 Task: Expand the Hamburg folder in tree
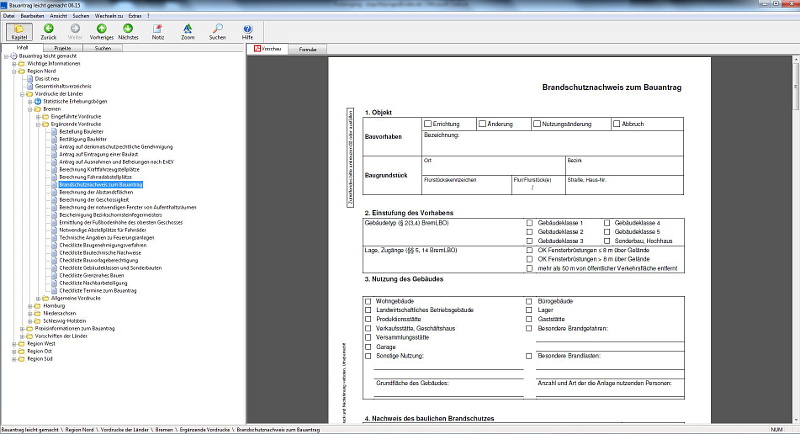click(x=30, y=306)
